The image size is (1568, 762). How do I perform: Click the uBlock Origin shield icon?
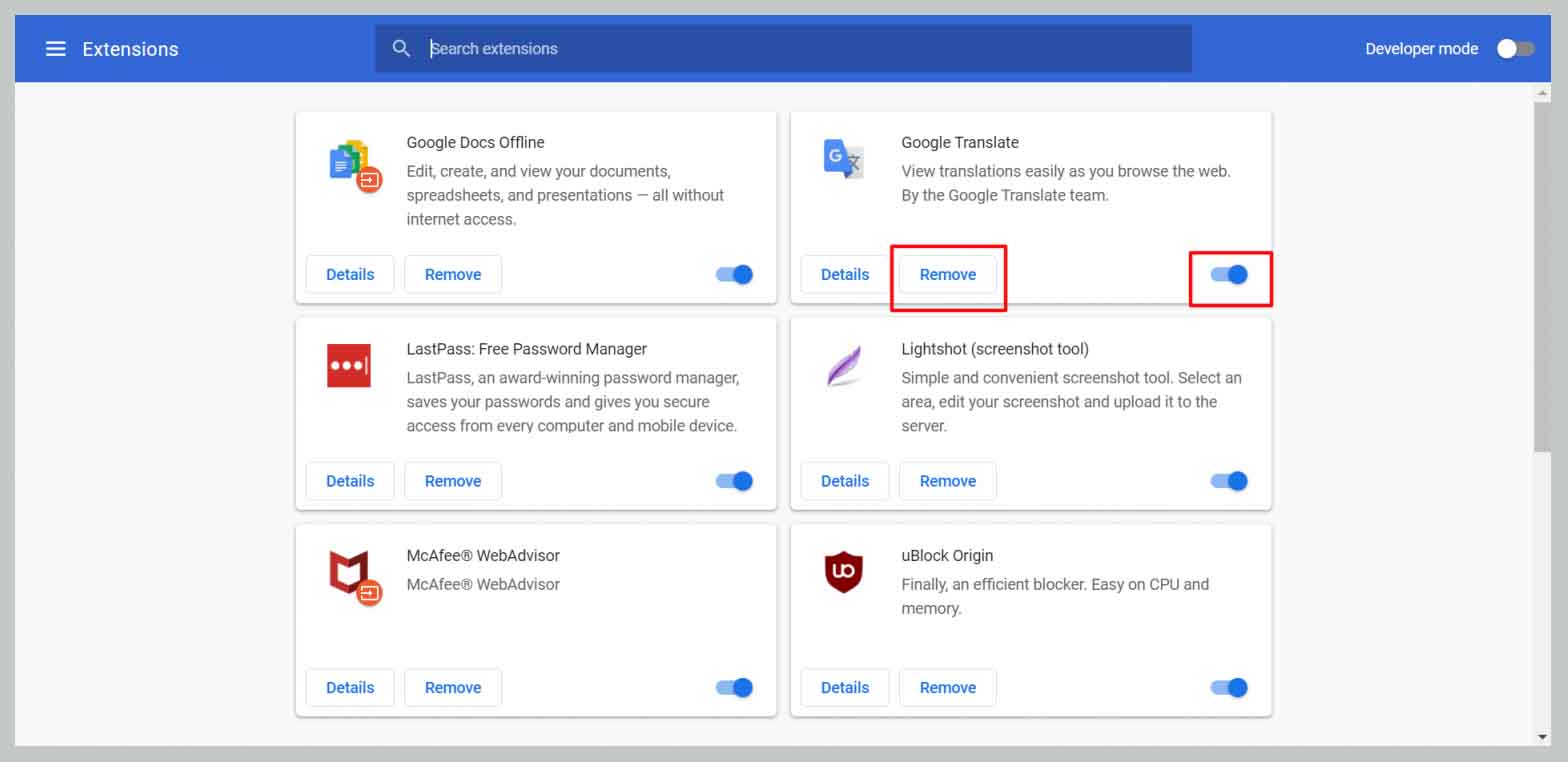click(843, 572)
